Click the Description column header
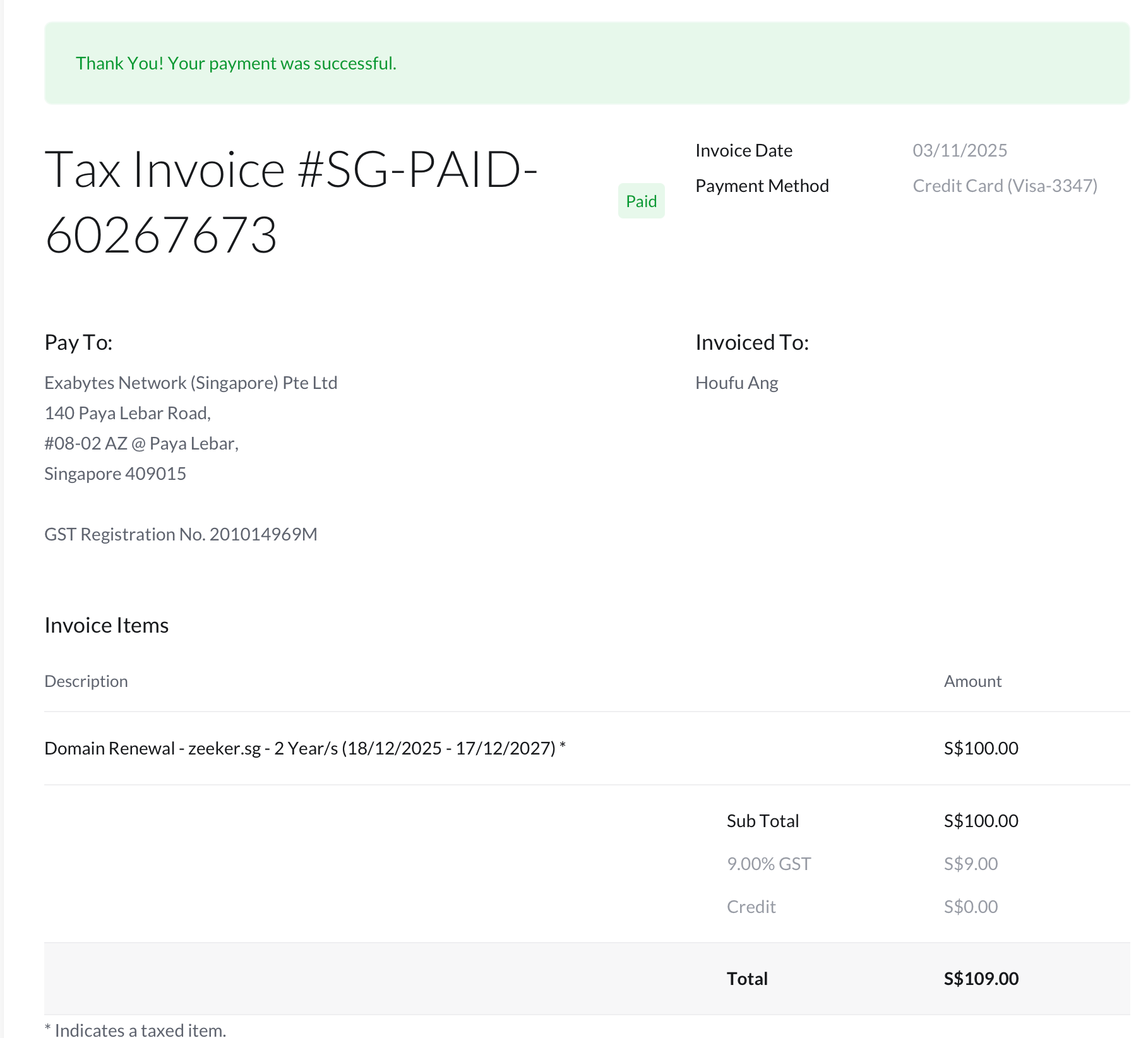This screenshot has width=1148, height=1038. tap(86, 681)
